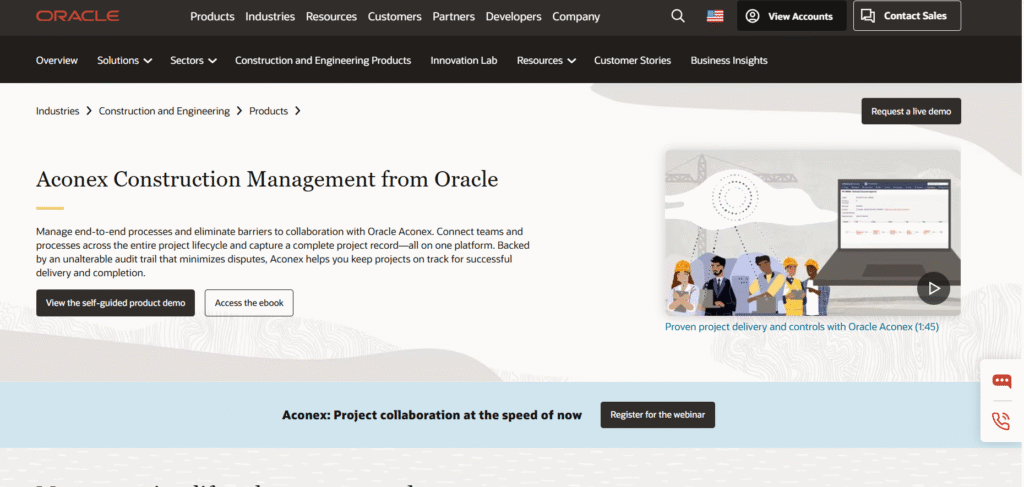Open the Developers top menu

click(x=513, y=16)
